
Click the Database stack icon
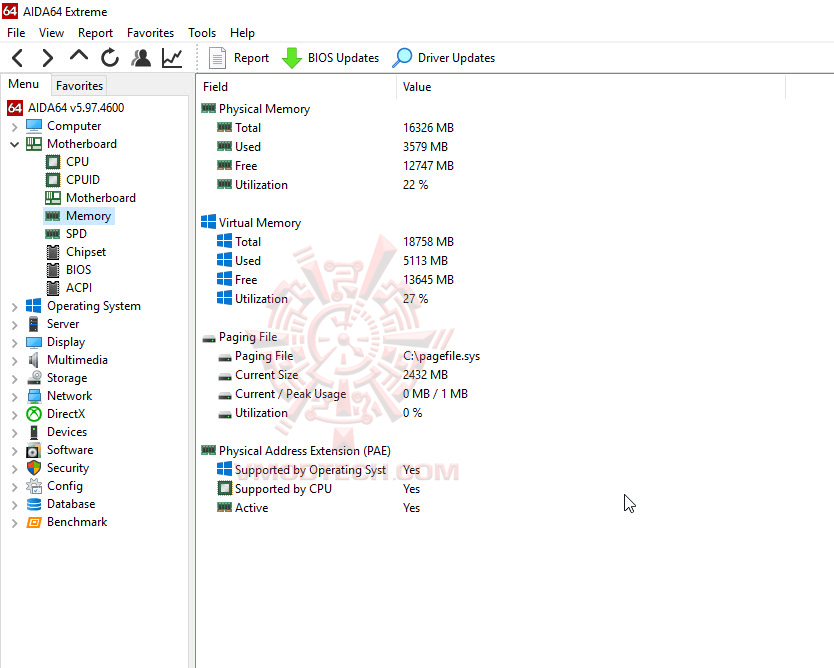(34, 504)
